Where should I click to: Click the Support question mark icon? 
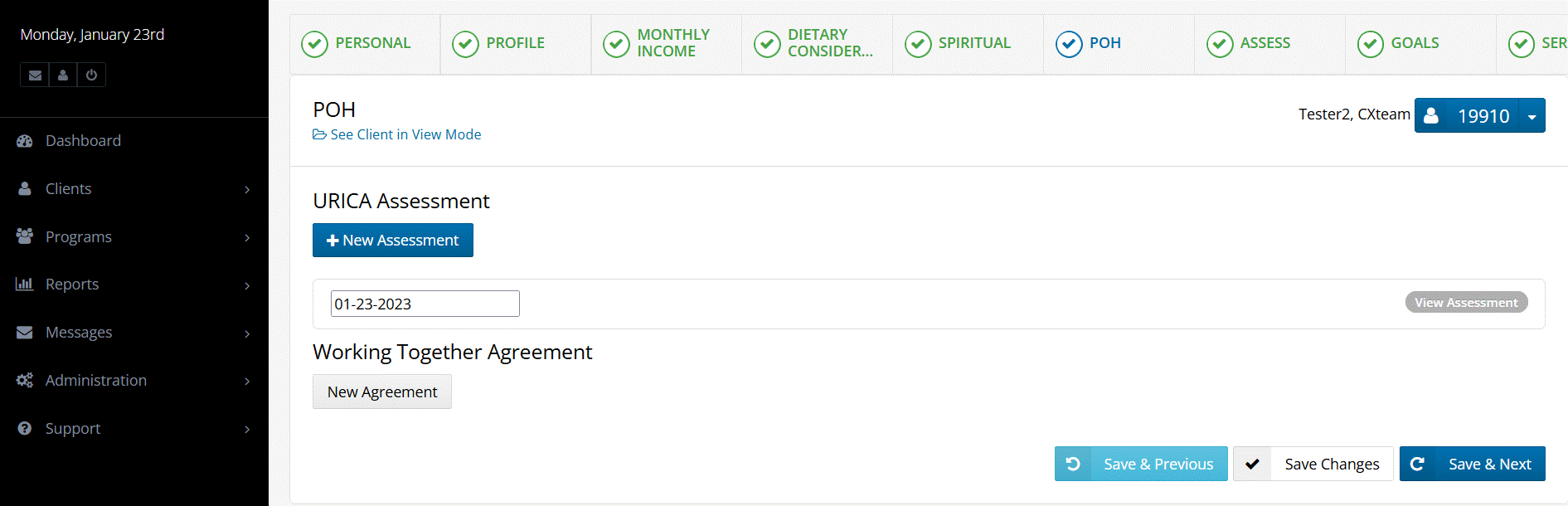click(25, 429)
